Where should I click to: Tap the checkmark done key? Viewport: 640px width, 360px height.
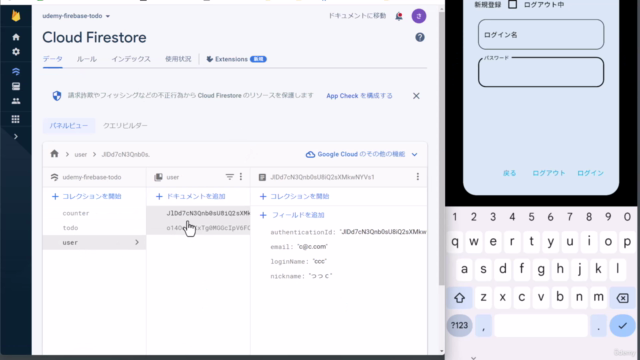tap(622, 325)
